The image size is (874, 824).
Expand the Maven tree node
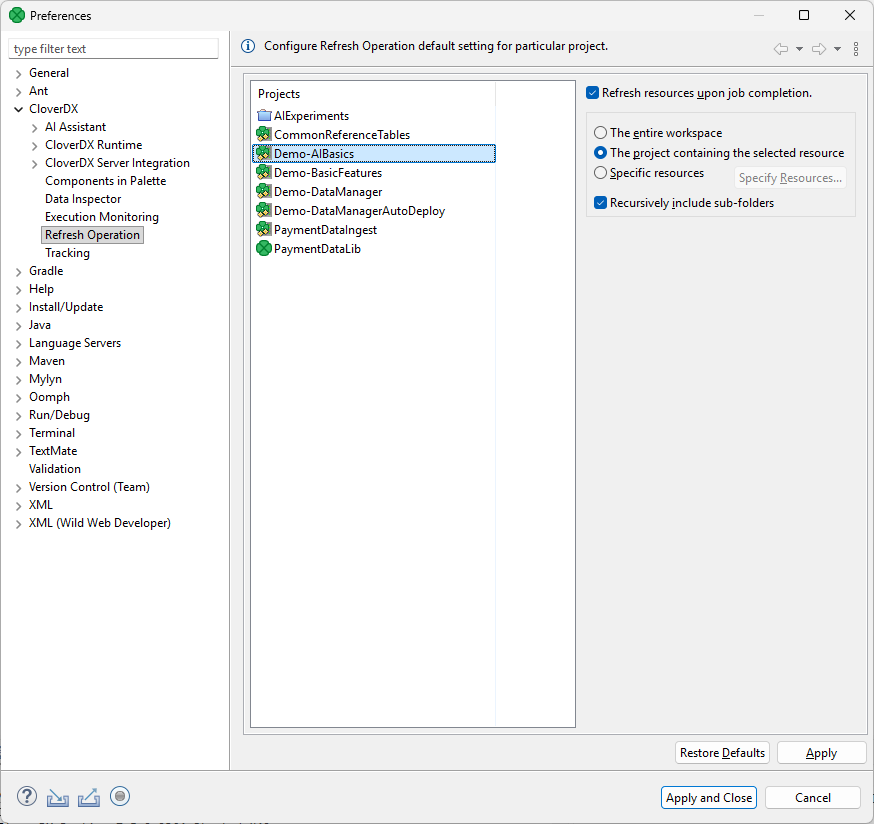18,362
